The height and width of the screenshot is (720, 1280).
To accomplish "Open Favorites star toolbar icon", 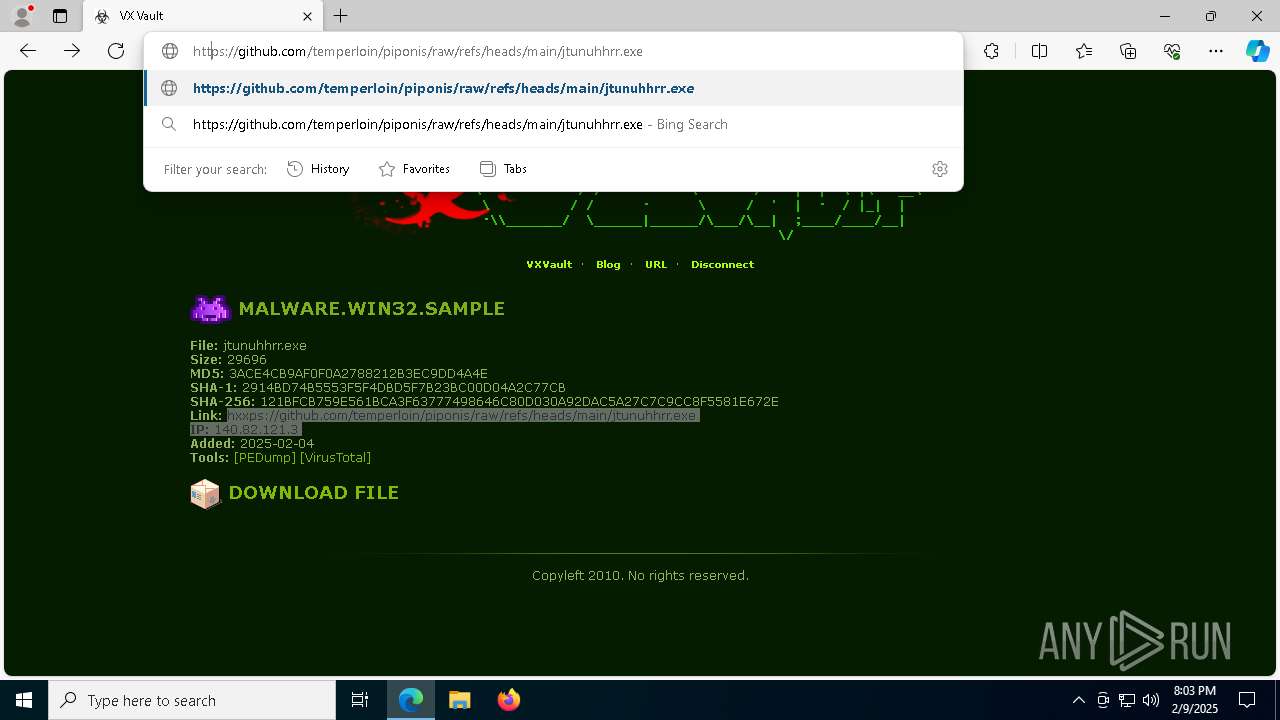I will (1084, 51).
